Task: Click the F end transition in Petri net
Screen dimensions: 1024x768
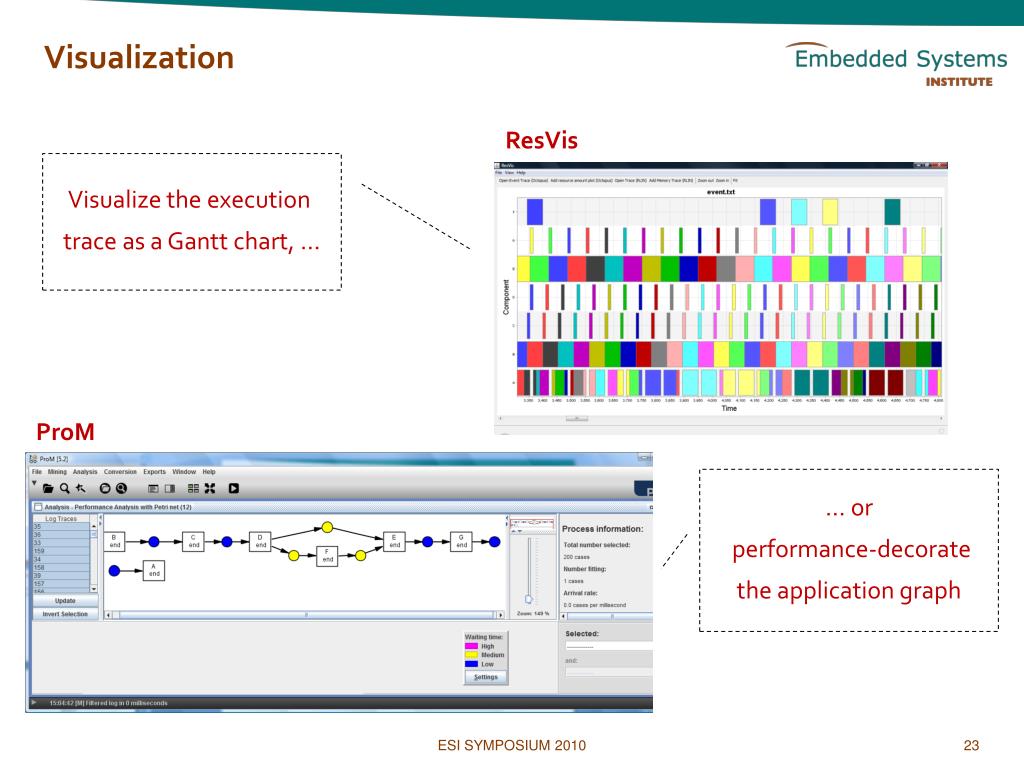Action: click(x=327, y=556)
